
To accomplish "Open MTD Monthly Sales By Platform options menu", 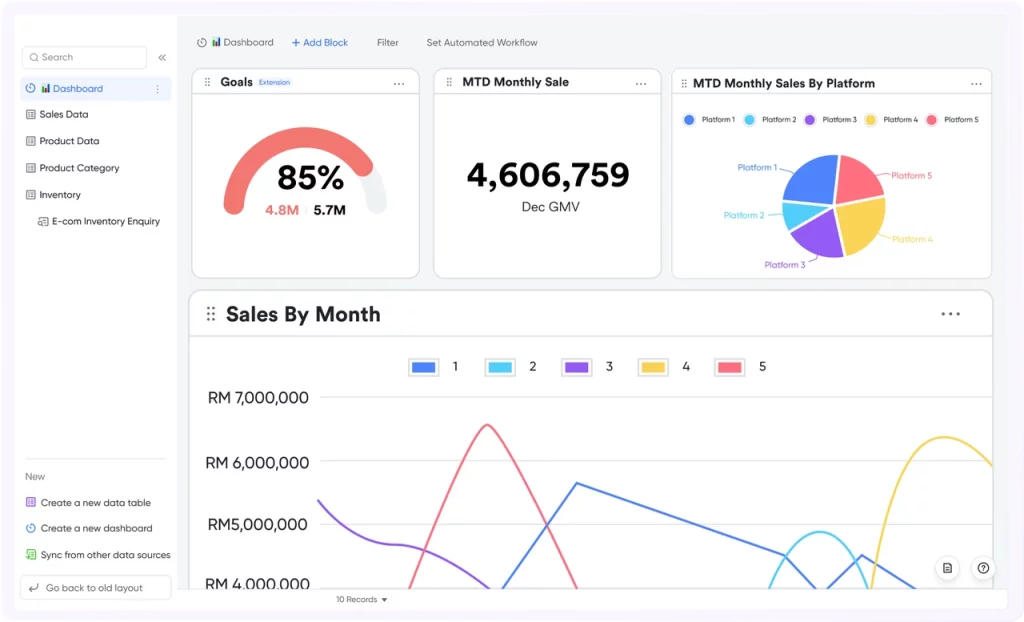I will tap(976, 84).
